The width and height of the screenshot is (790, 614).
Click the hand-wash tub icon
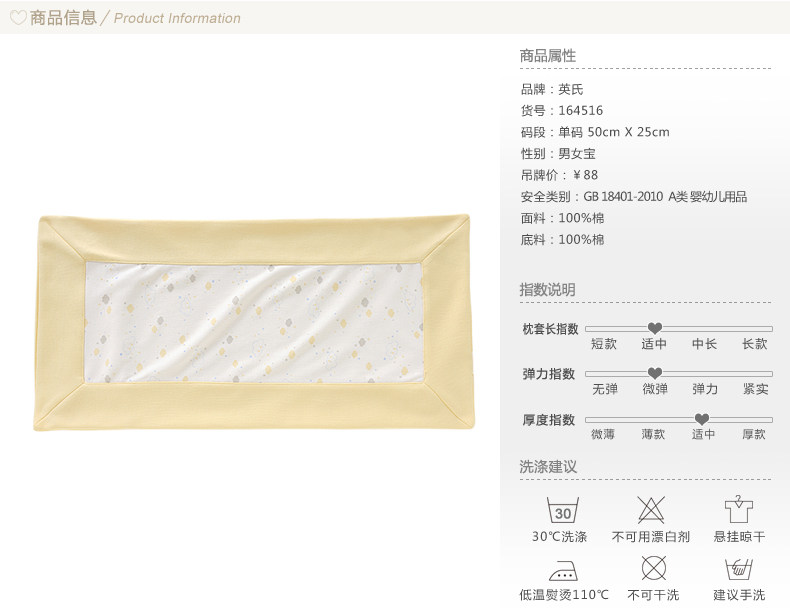click(x=739, y=569)
